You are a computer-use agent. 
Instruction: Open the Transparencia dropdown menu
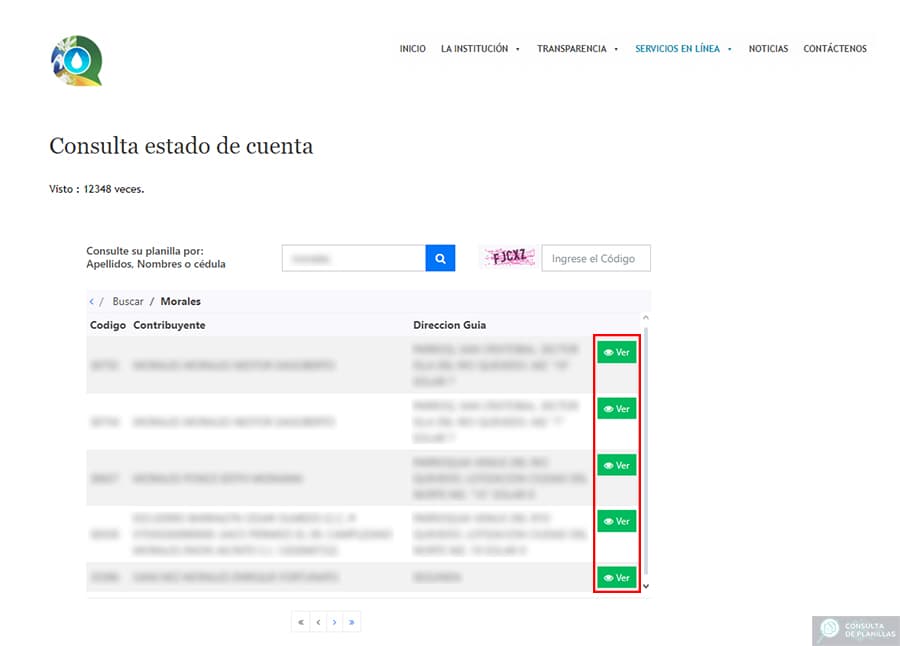pyautogui.click(x=577, y=49)
